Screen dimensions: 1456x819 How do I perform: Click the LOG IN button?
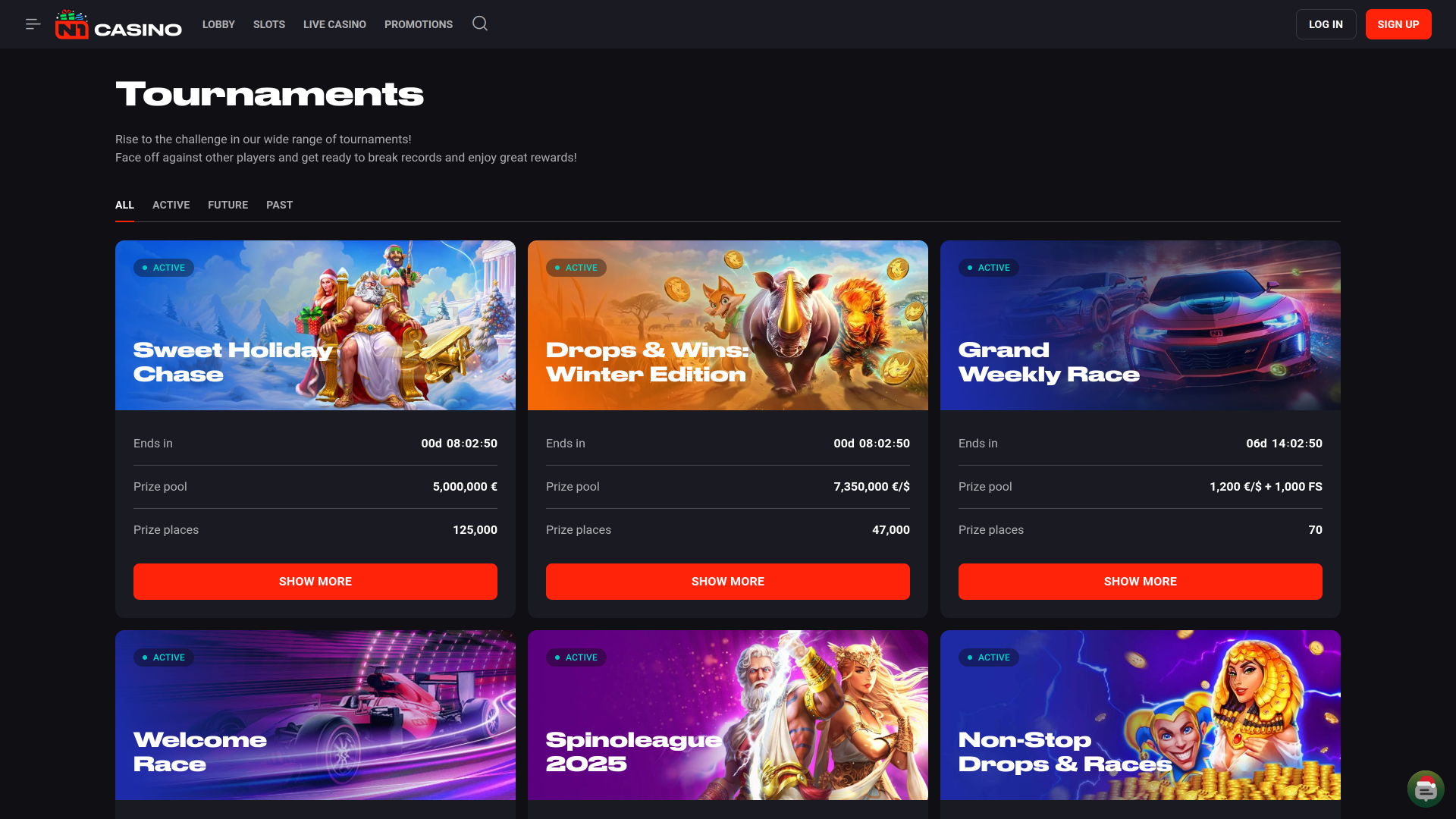tap(1326, 24)
